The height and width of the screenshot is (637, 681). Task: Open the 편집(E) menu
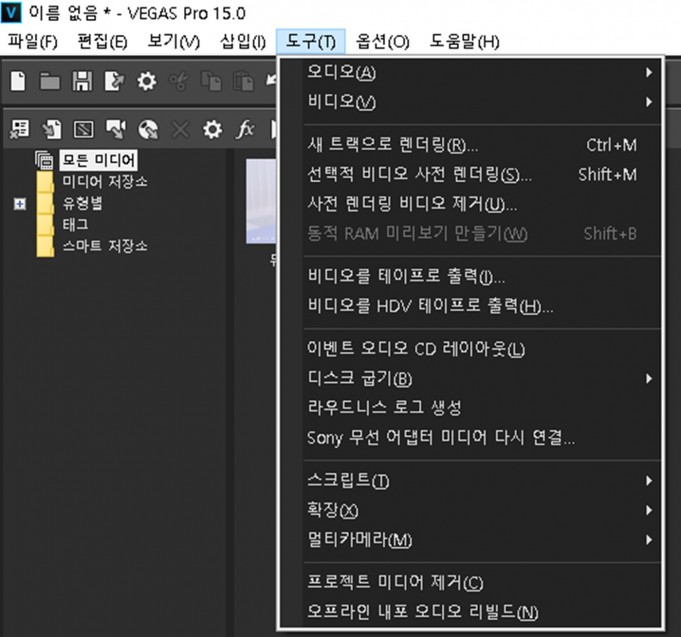click(x=102, y=42)
